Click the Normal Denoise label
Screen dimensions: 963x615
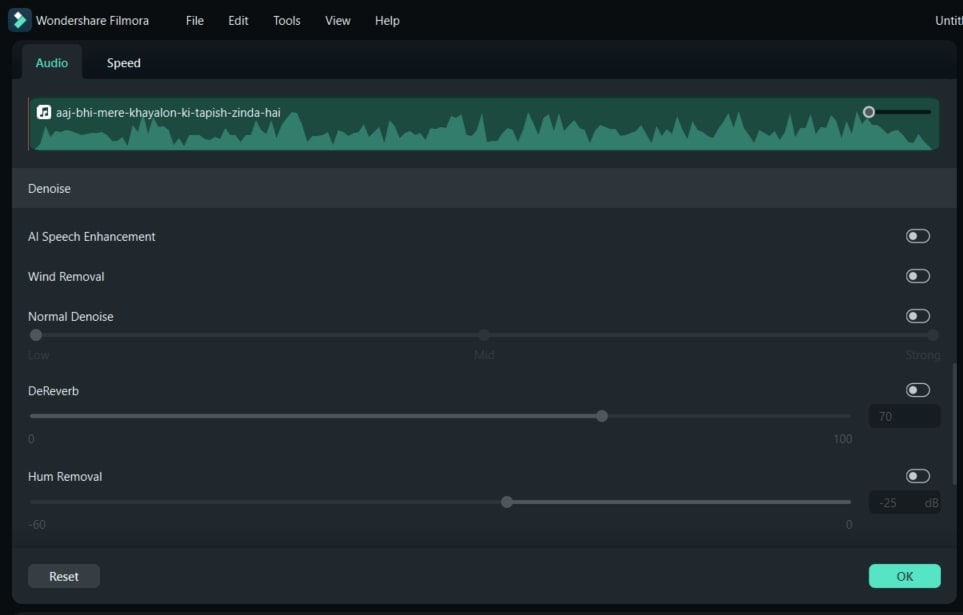tap(71, 316)
